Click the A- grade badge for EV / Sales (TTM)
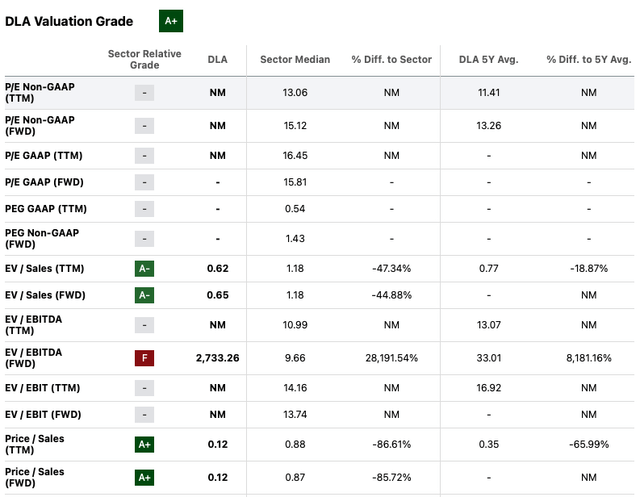 [x=144, y=268]
